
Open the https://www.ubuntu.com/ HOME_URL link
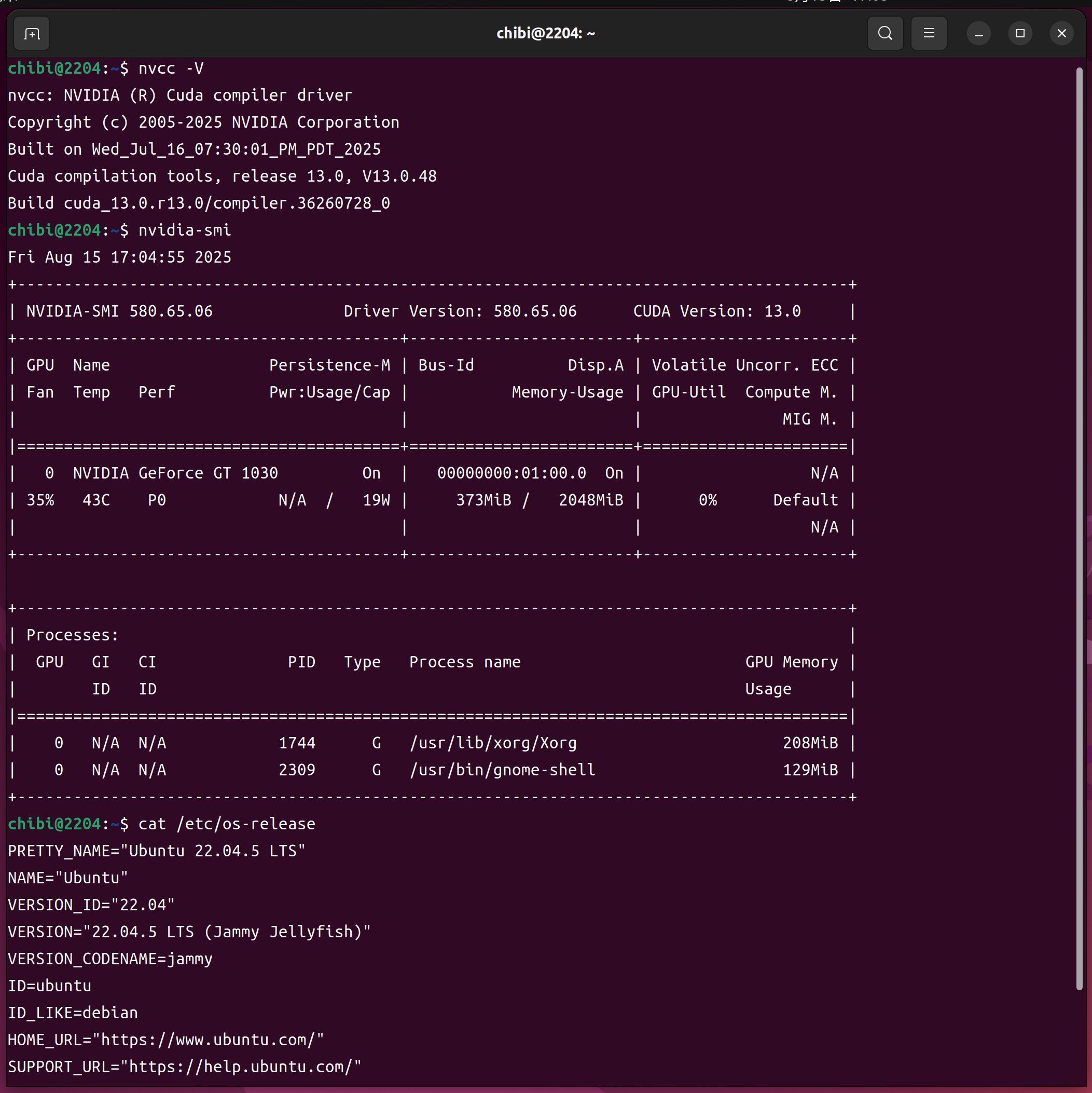click(x=209, y=1040)
